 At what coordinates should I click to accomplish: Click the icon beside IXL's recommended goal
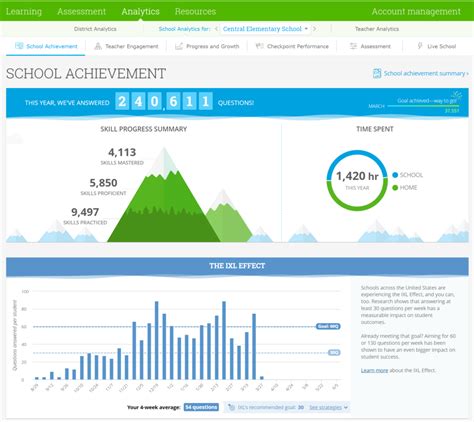(232, 407)
